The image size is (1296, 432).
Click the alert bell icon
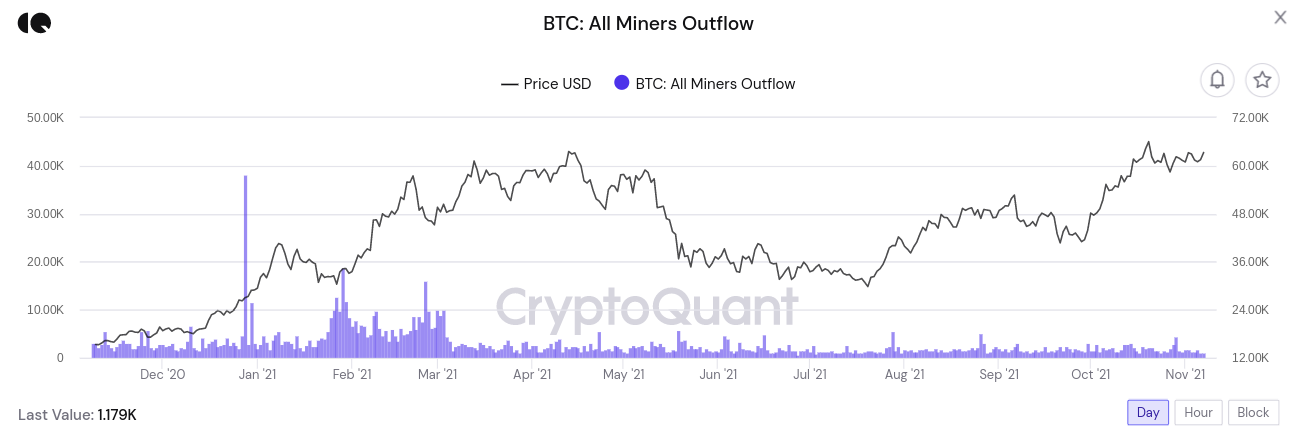(1217, 80)
